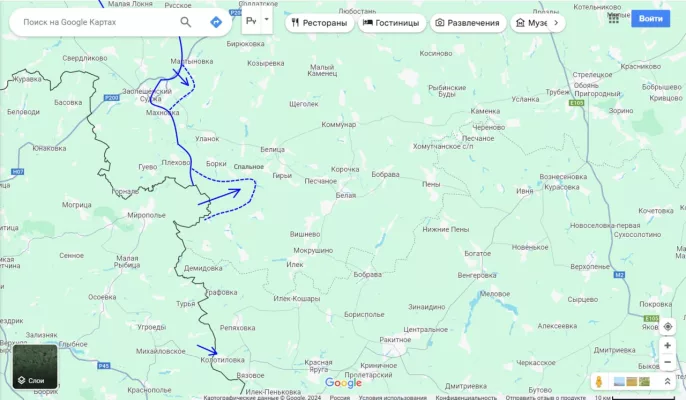This screenshot has width=686, height=400.
Task: Select the Рестораны category chip
Action: 319,23
